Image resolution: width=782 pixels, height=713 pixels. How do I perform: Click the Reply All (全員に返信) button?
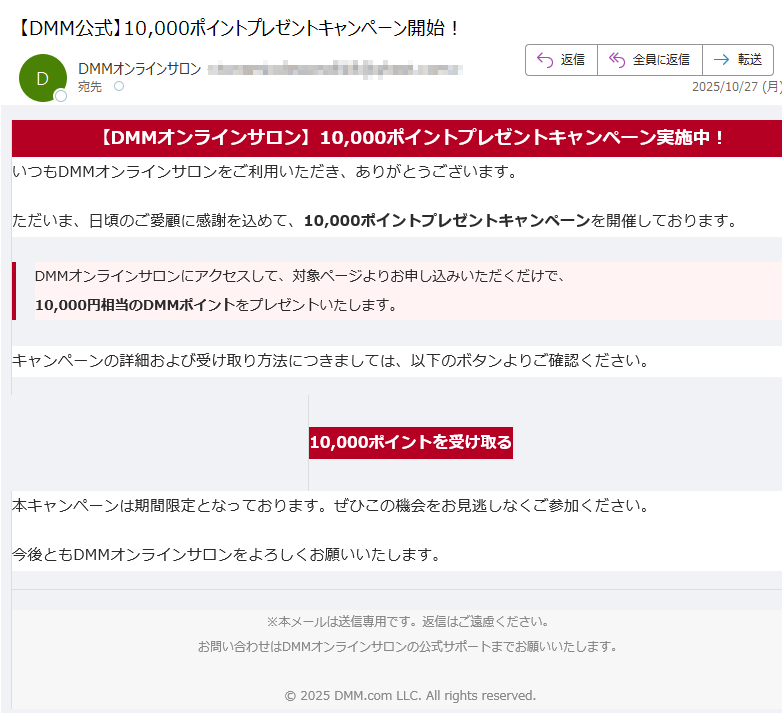coord(649,60)
